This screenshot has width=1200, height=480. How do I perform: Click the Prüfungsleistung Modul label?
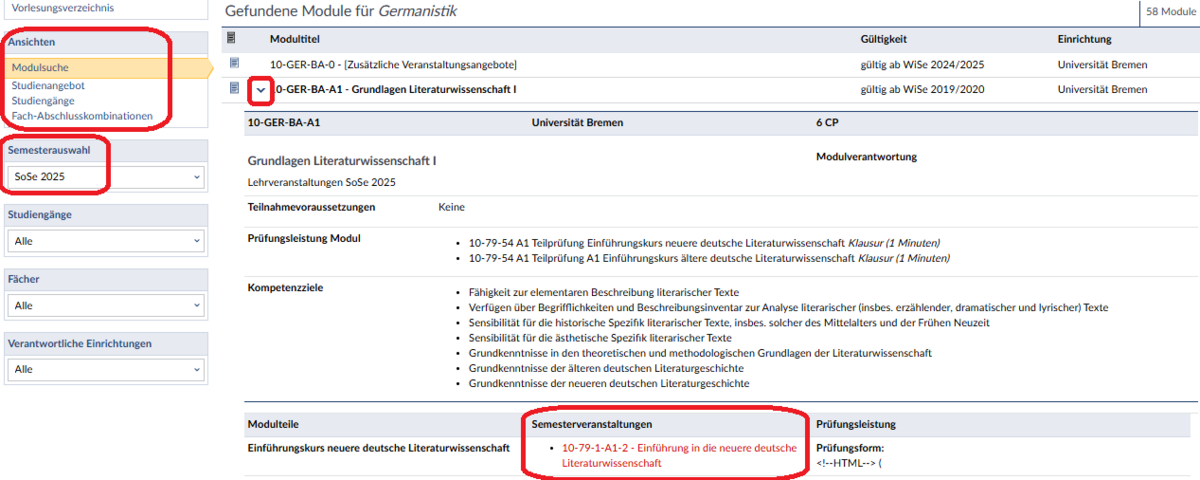point(304,238)
